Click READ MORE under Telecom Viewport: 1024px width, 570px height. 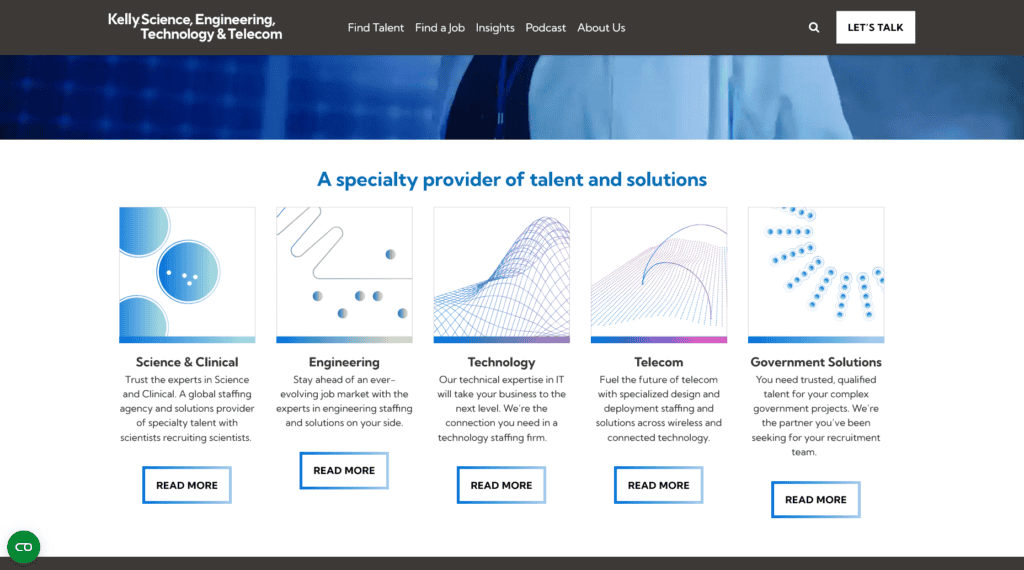pyautogui.click(x=658, y=485)
